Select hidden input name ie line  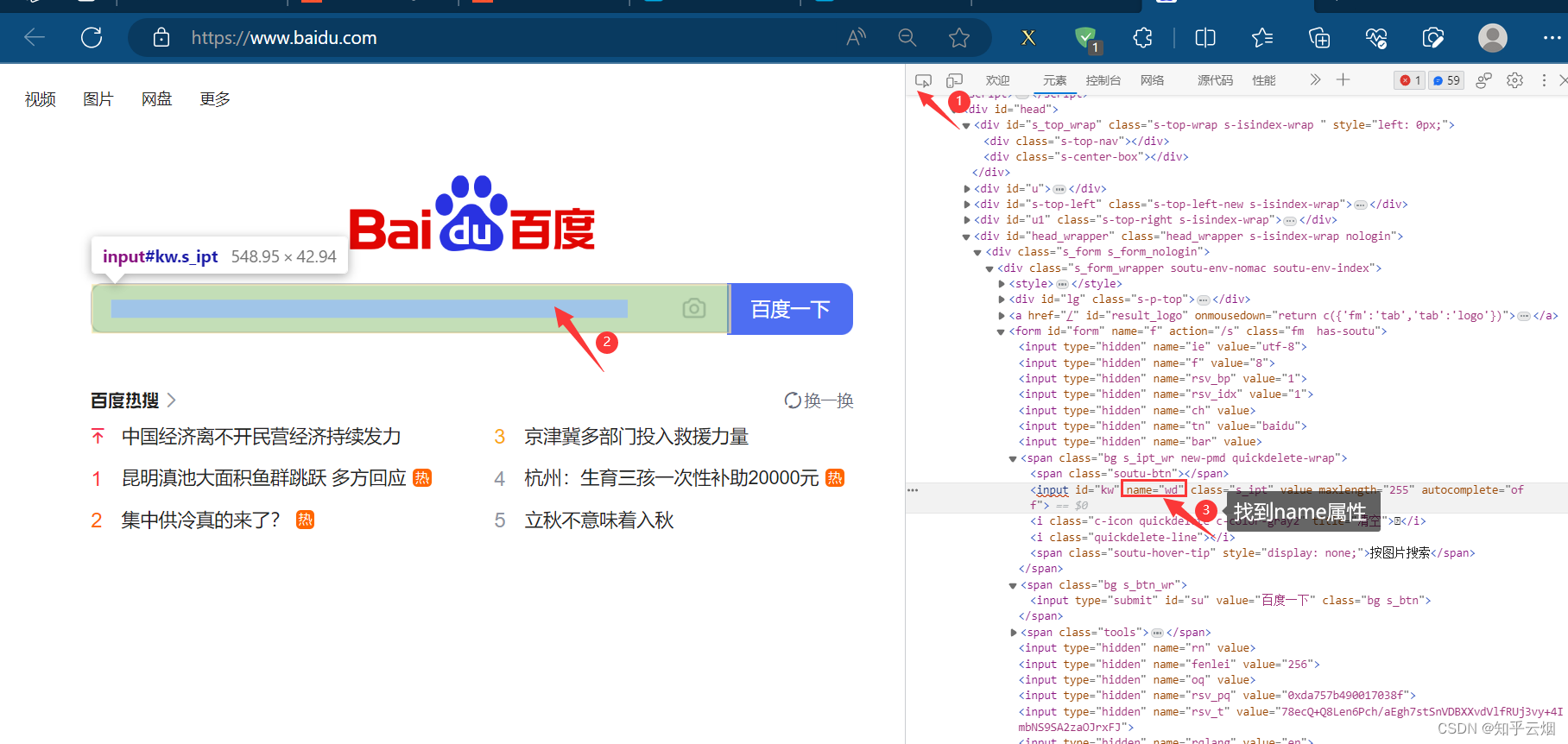(x=1162, y=347)
